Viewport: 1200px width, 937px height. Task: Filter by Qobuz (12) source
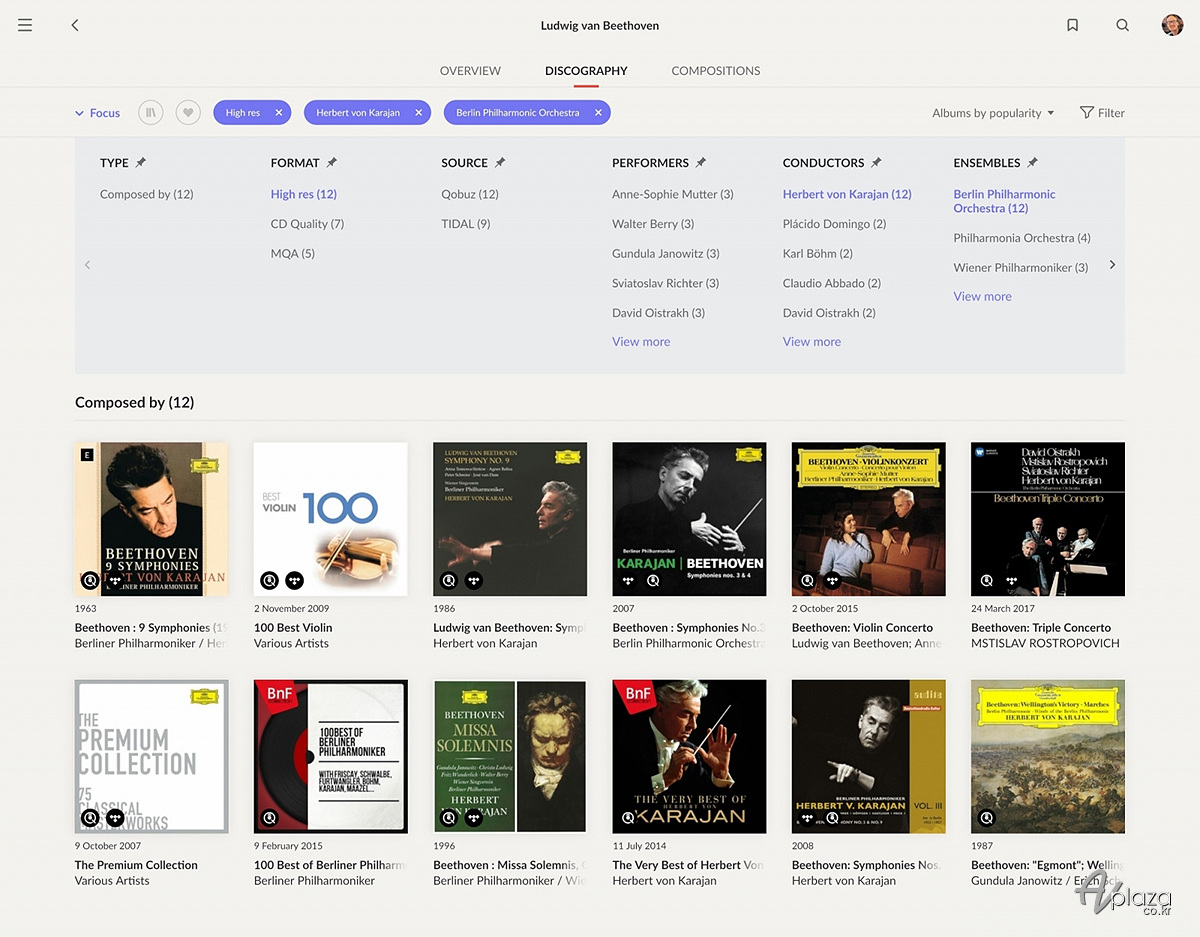[470, 194]
